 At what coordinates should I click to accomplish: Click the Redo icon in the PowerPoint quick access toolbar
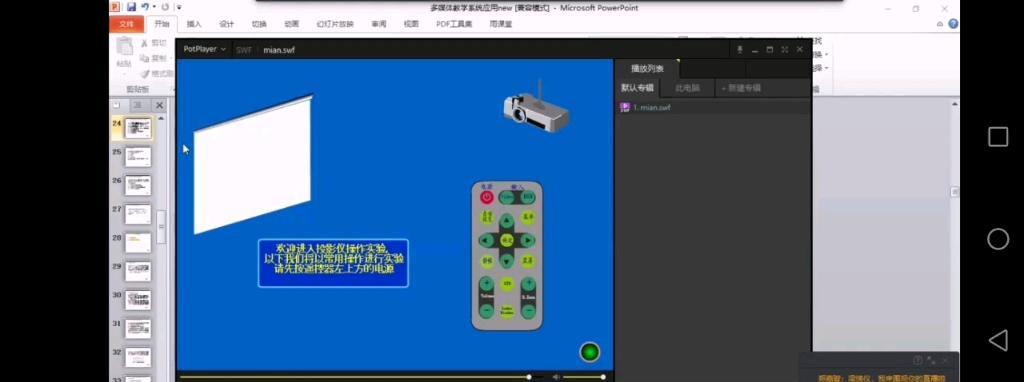tap(165, 7)
